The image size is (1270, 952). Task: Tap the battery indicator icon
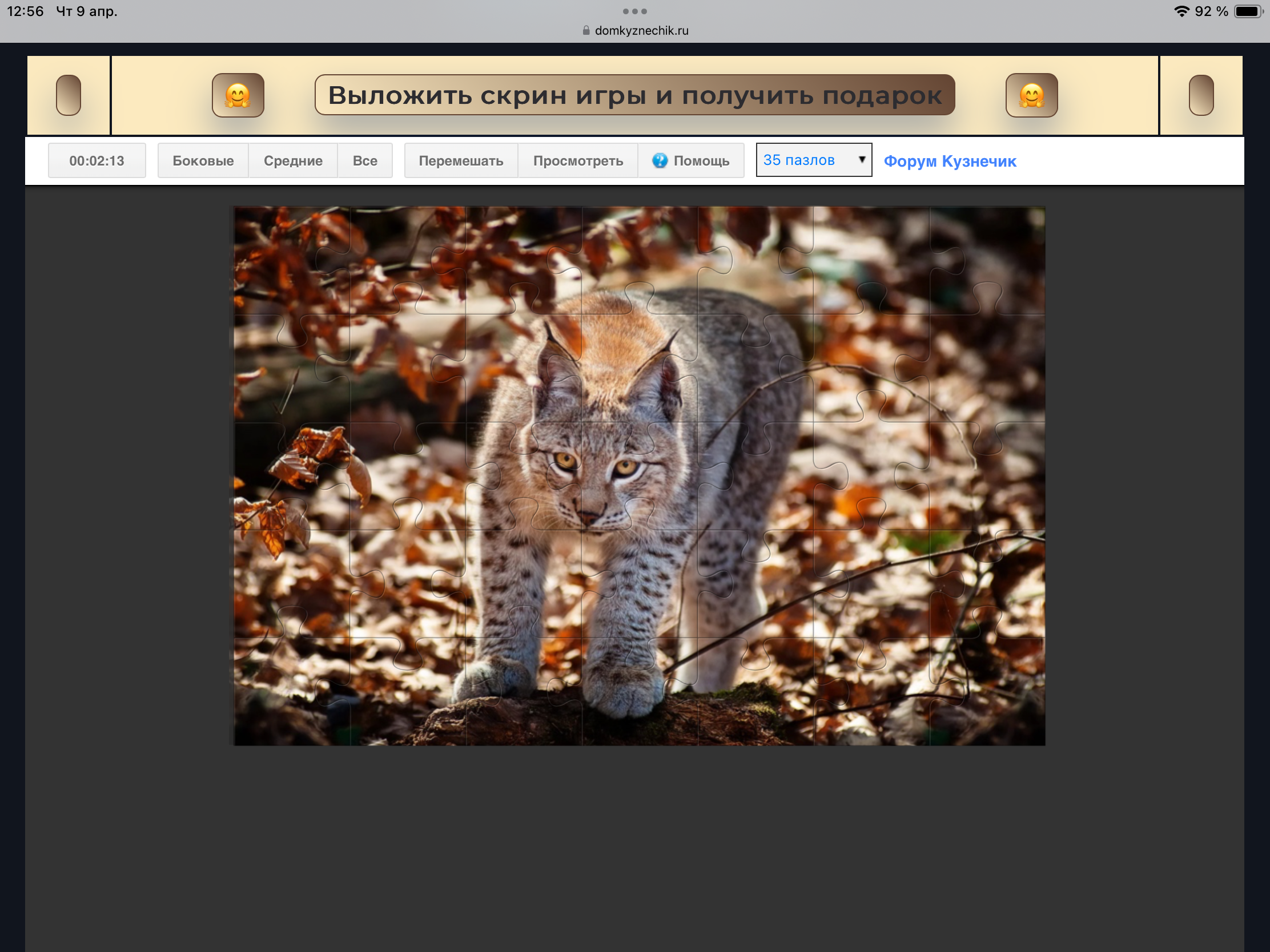1248,11
